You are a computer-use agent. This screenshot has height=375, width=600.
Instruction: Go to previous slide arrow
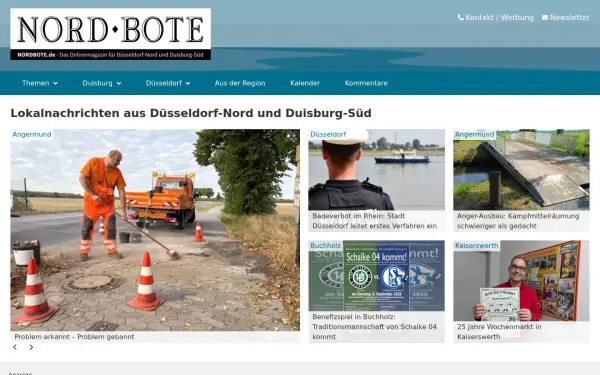click(x=15, y=347)
